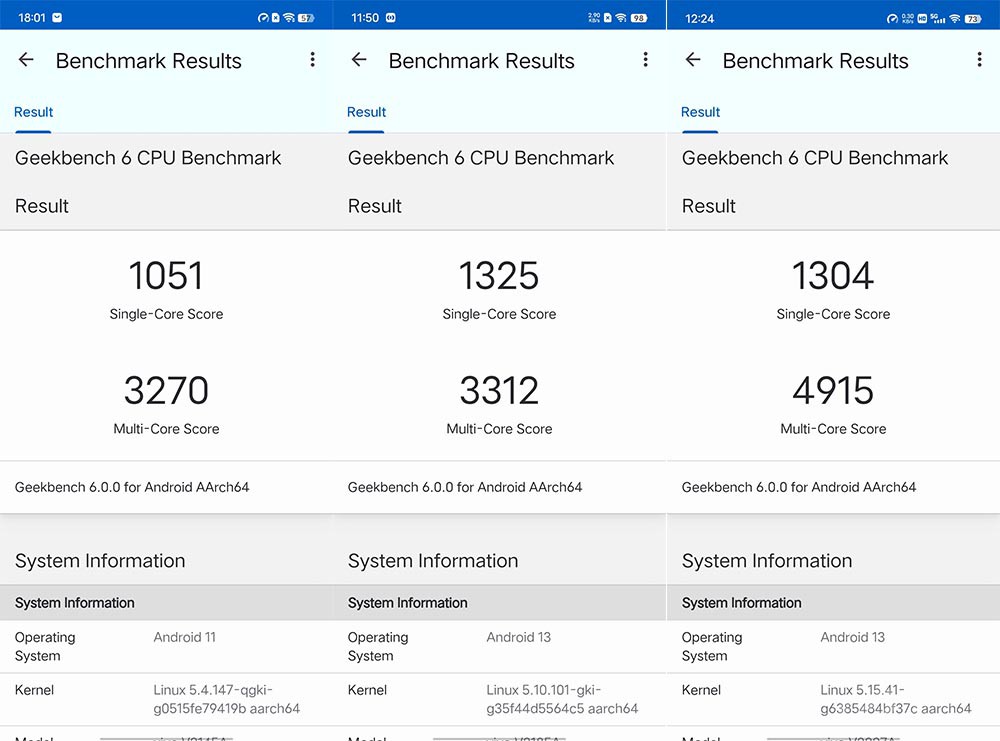The height and width of the screenshot is (741, 1000).
Task: Tap the battery icon showing 57
Action: pyautogui.click(x=306, y=18)
